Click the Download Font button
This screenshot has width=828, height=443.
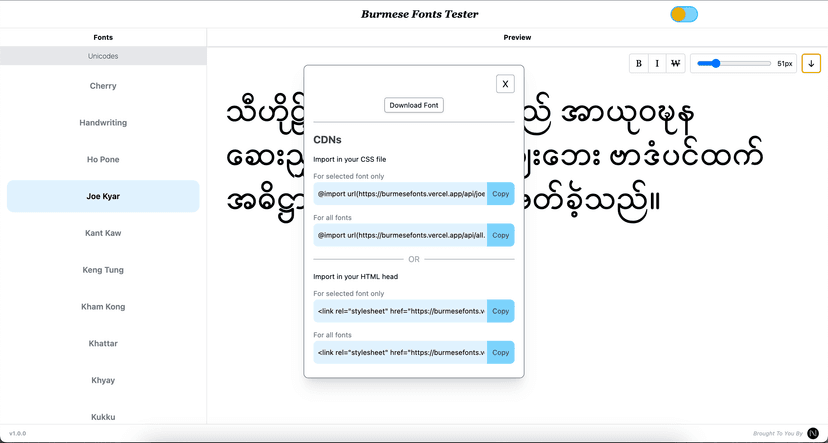414,105
